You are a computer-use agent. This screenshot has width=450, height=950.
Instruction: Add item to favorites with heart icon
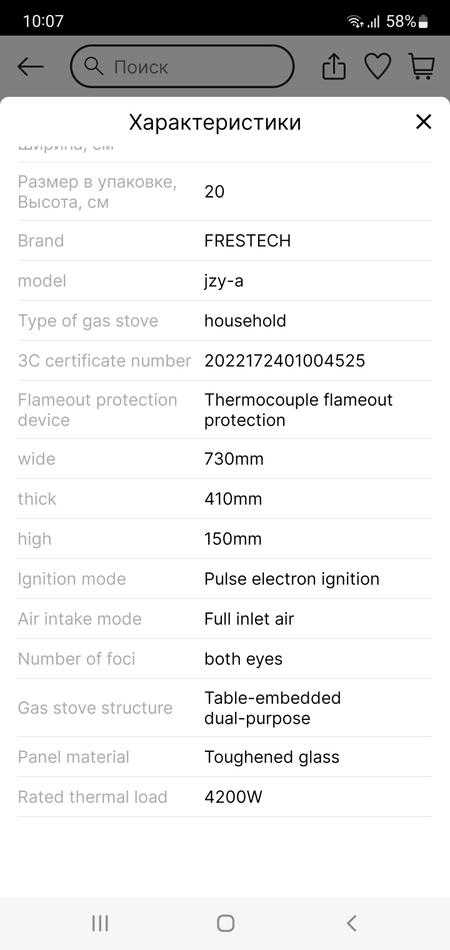[377, 67]
